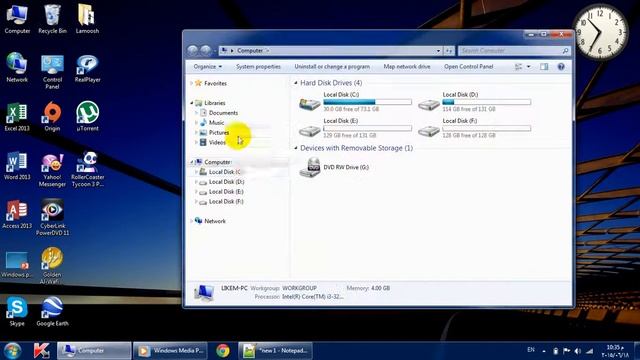Open the Explorer help question-mark icon
The width and height of the screenshot is (640, 360).
point(561,67)
